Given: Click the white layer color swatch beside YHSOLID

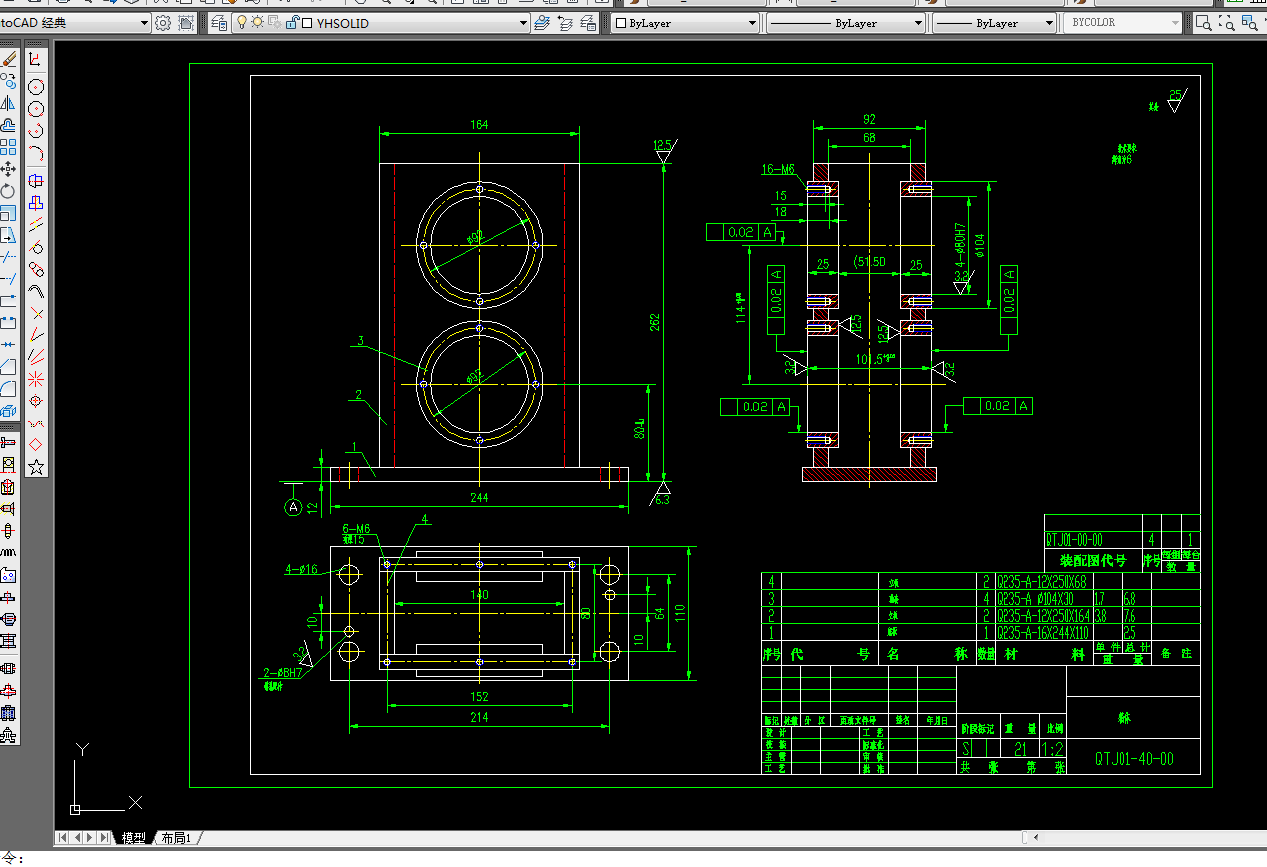Looking at the screenshot, I should 307,23.
